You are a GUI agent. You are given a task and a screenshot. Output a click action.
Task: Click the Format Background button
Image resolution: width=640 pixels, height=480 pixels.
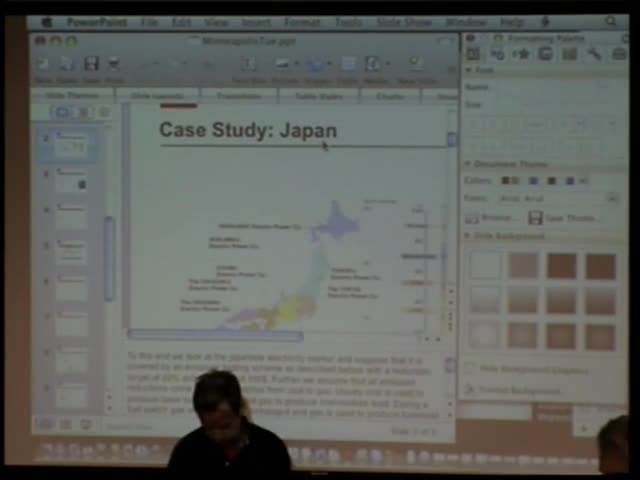click(513, 390)
